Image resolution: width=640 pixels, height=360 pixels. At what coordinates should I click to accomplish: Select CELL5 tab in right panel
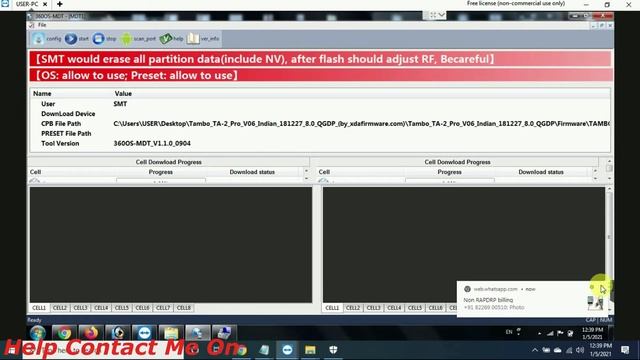click(x=415, y=308)
